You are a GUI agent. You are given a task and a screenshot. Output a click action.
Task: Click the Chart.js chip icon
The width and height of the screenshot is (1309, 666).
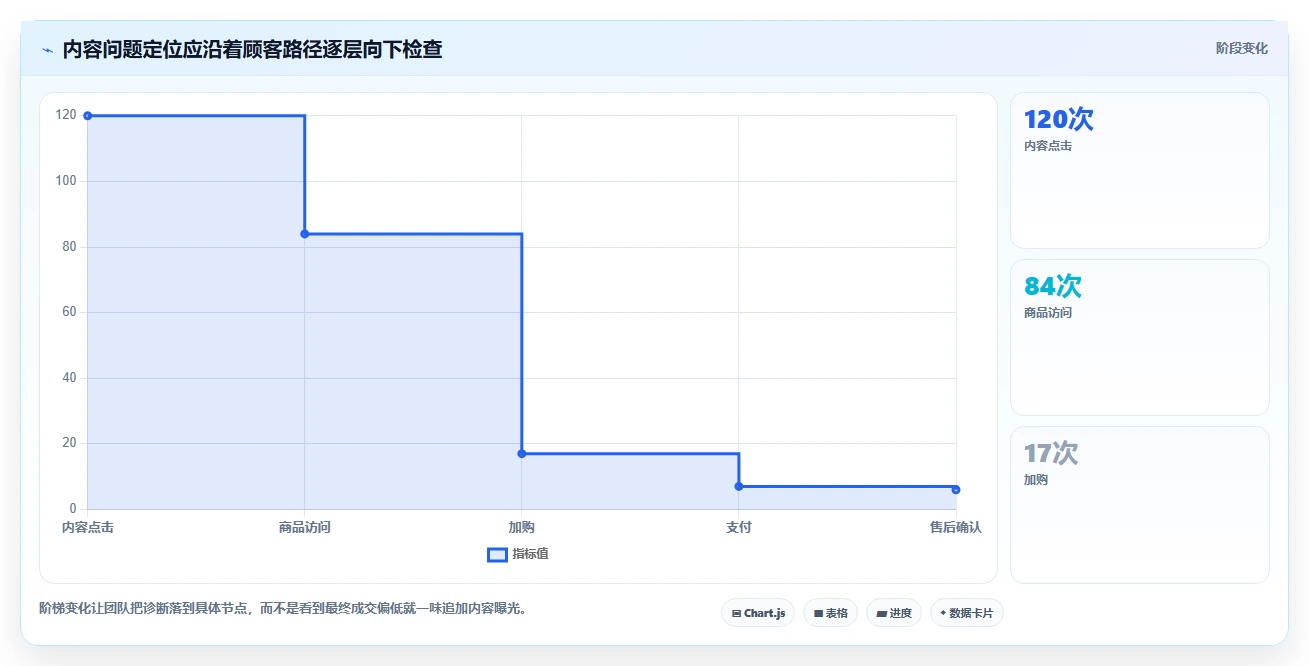pos(736,613)
